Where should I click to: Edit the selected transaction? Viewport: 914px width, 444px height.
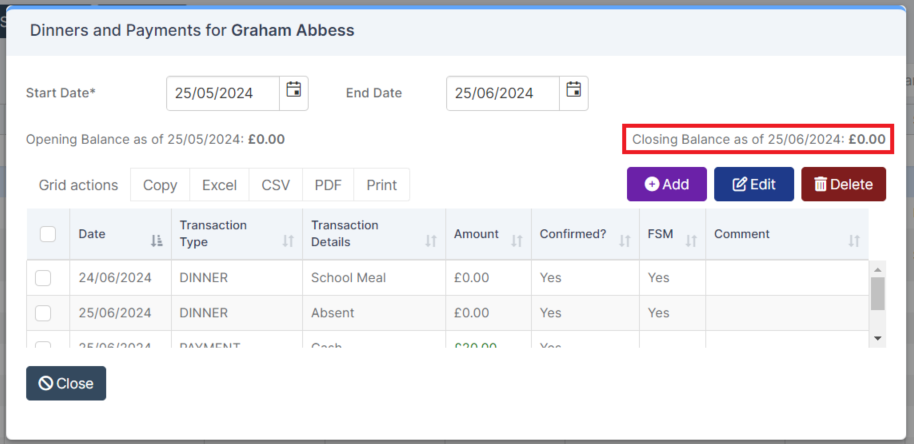(754, 184)
